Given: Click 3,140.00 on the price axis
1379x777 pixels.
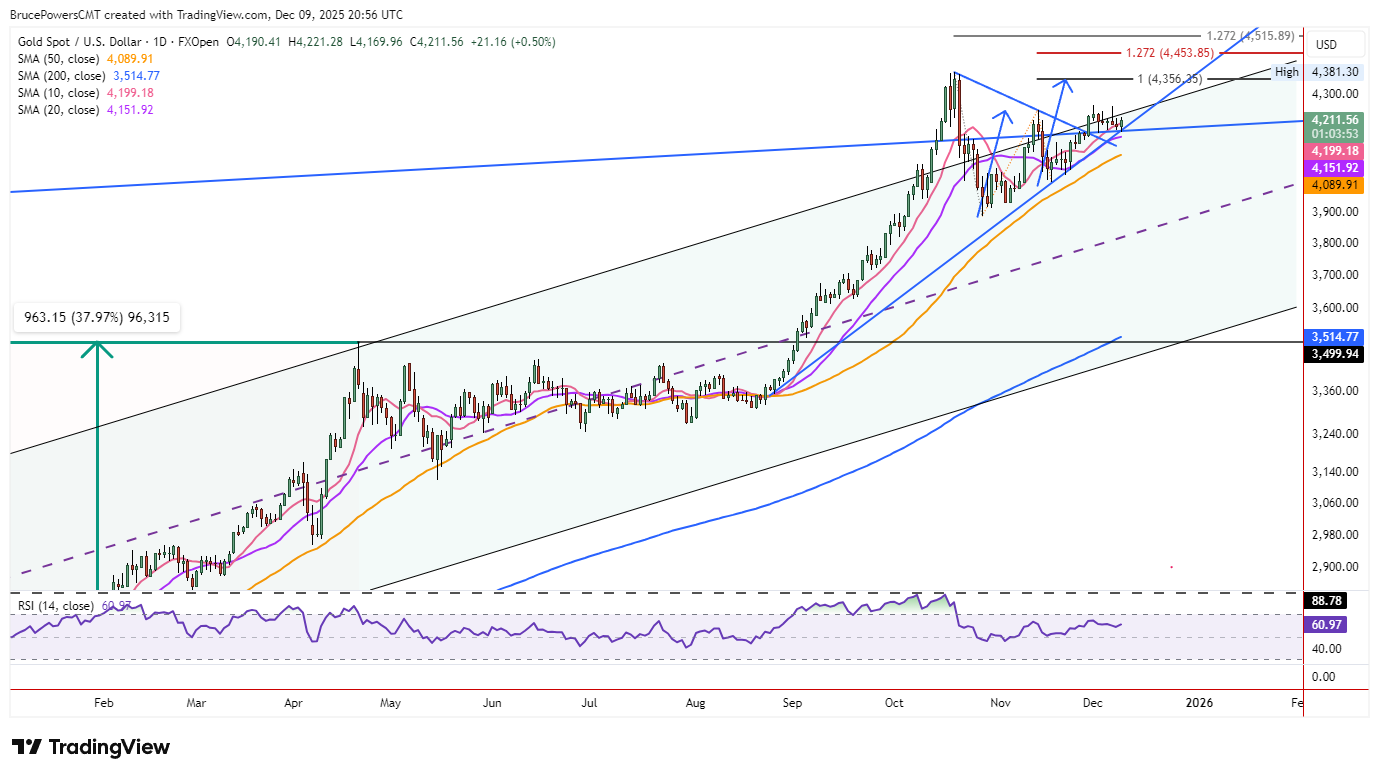Looking at the screenshot, I should (1335, 472).
